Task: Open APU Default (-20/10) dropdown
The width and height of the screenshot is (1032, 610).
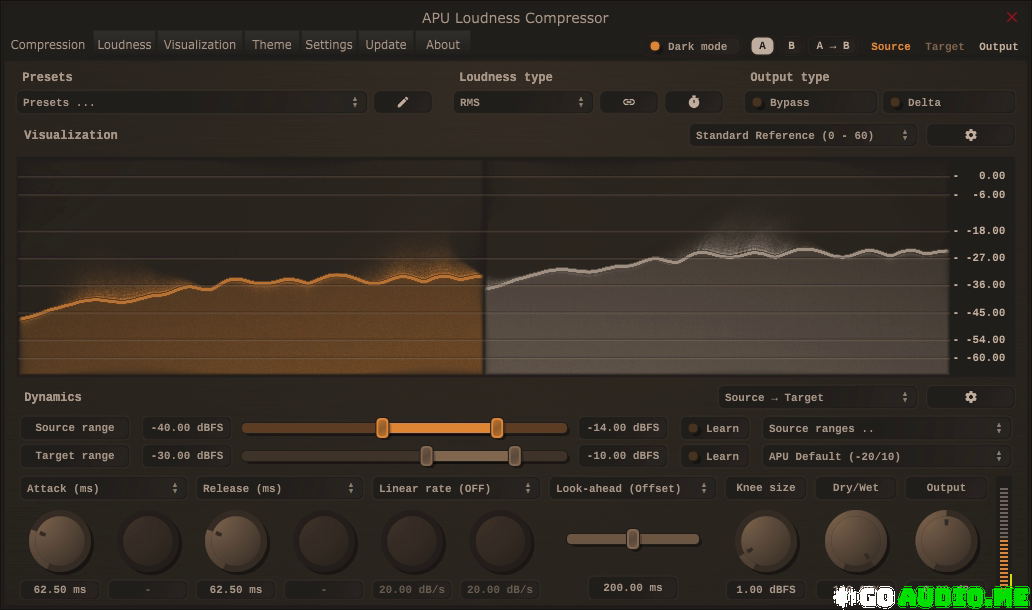Action: (888, 456)
